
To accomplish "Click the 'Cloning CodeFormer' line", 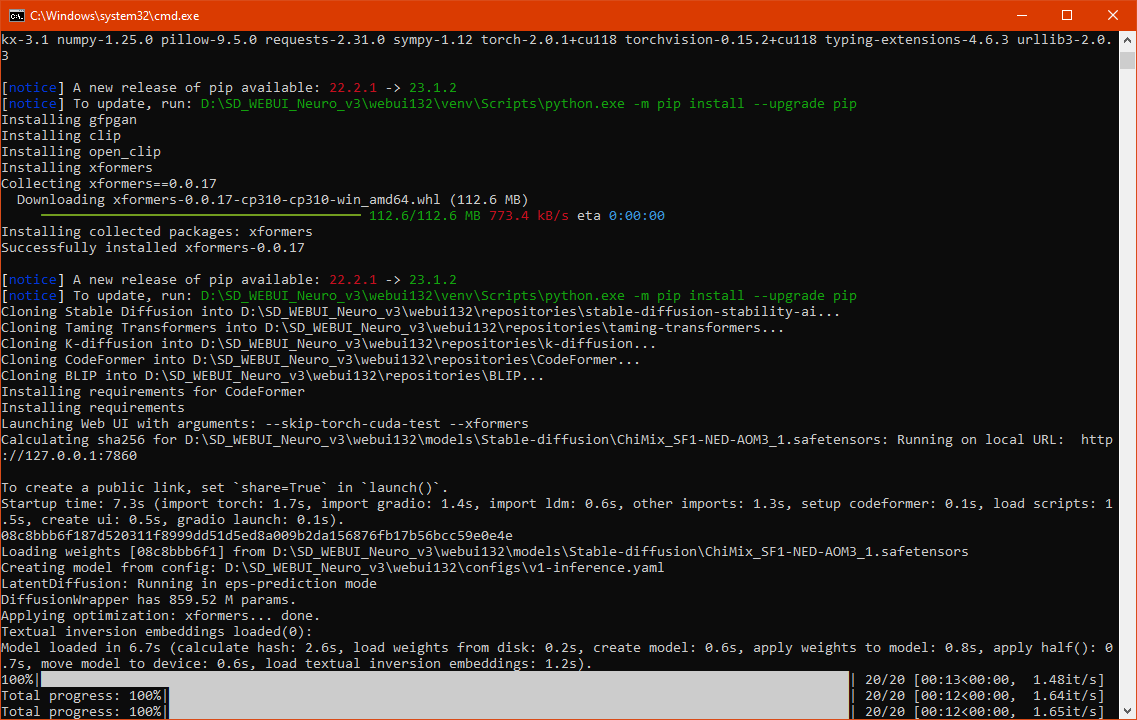I will pos(321,359).
